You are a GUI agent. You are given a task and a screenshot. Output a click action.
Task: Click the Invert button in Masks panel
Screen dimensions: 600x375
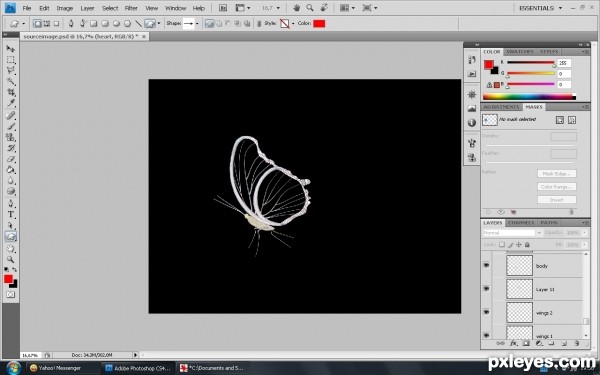pyautogui.click(x=556, y=200)
